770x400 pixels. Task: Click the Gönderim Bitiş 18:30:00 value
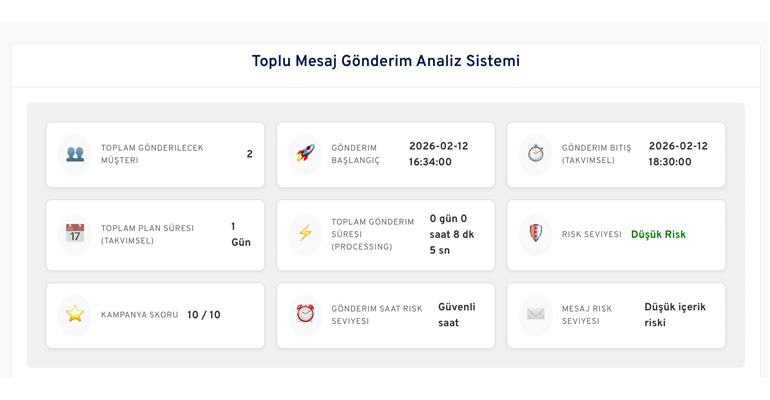pos(669,163)
